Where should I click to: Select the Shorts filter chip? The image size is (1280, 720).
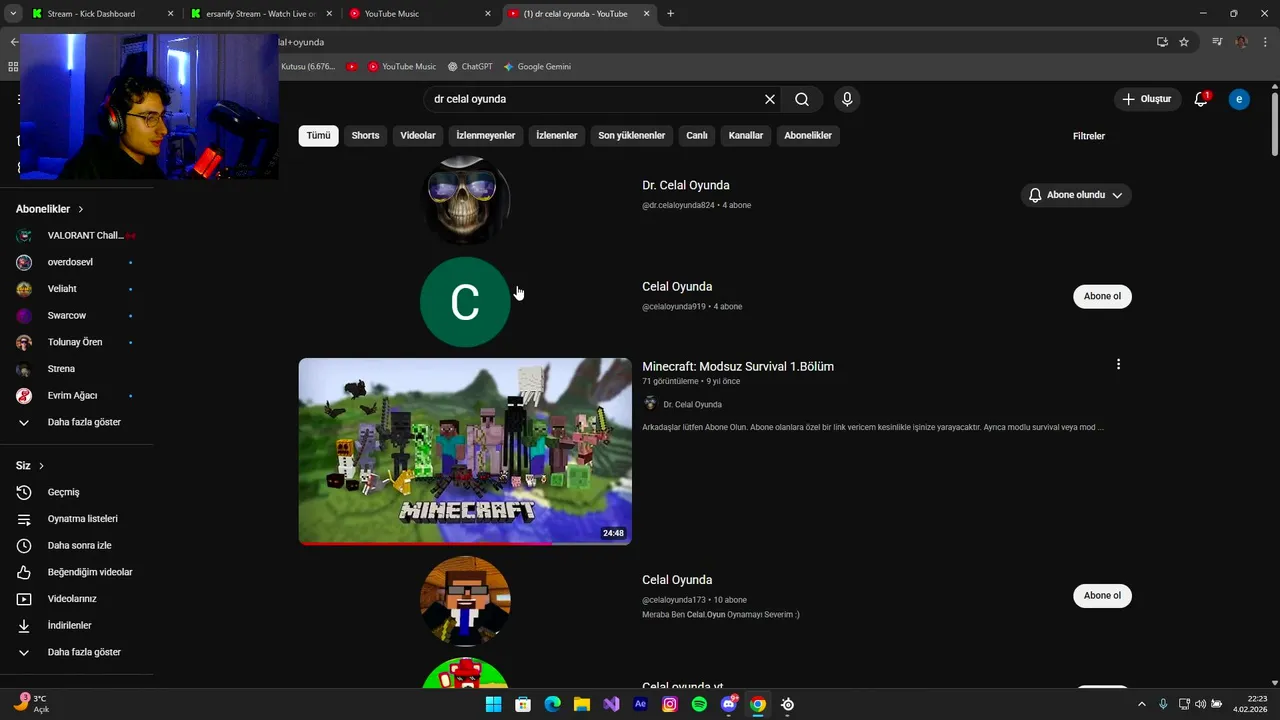pyautogui.click(x=365, y=136)
